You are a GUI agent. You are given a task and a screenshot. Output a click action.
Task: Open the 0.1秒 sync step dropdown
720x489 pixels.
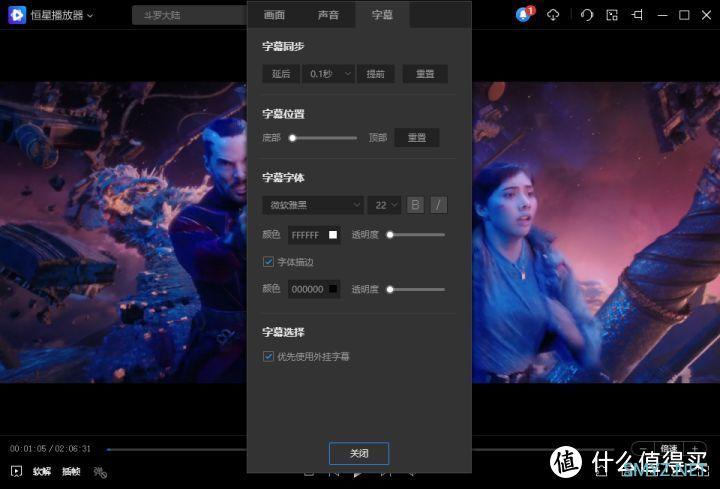(x=328, y=74)
